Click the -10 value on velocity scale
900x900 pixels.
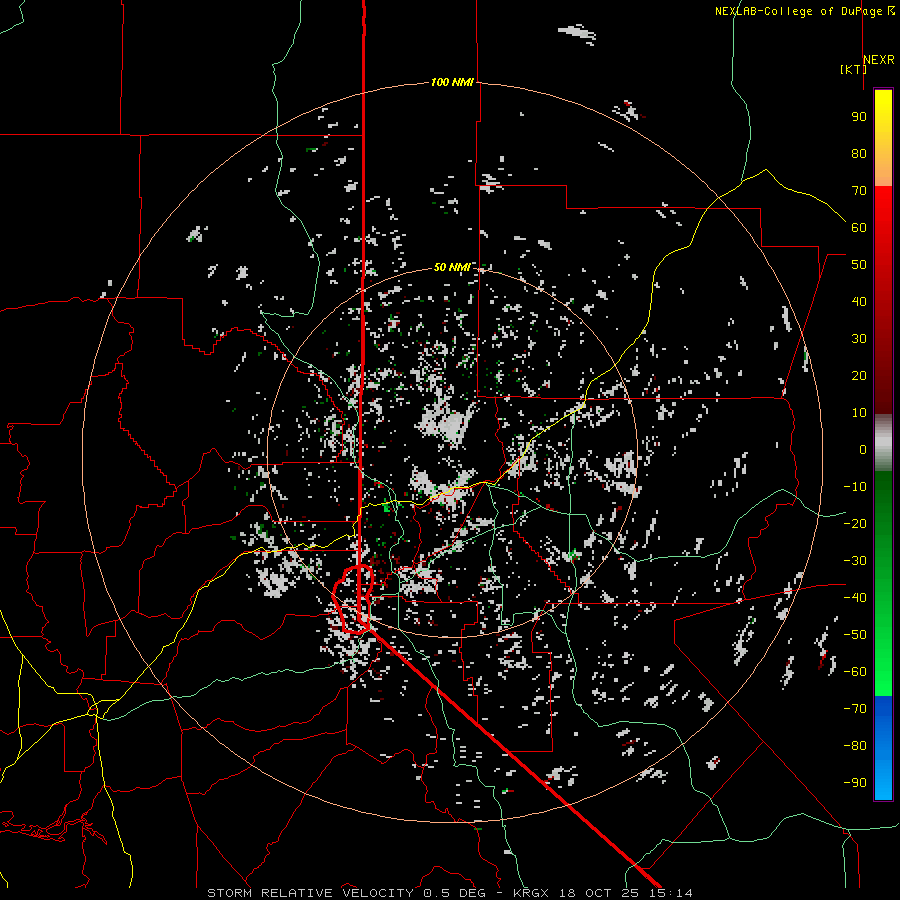pos(855,487)
